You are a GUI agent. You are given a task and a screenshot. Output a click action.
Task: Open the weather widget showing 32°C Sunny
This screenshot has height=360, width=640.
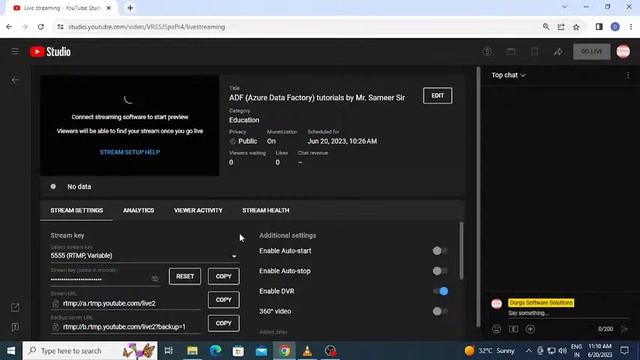[x=489, y=351]
